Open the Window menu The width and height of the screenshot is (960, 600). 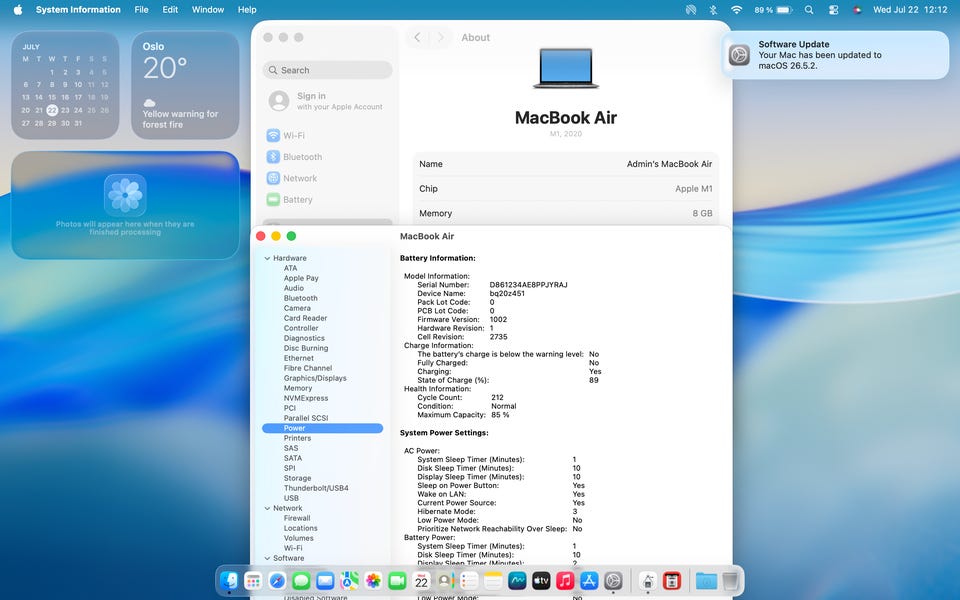[x=208, y=10]
